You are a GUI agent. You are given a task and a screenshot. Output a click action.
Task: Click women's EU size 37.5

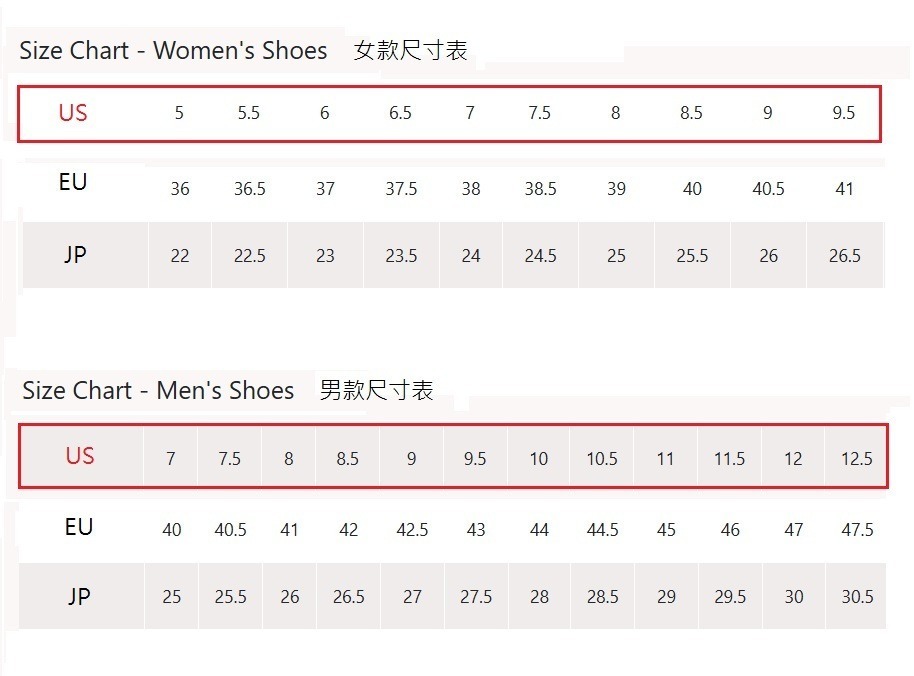[401, 189]
